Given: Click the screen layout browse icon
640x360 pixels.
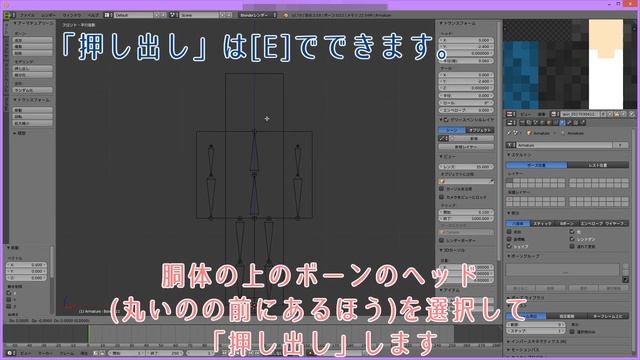Looking at the screenshot, I should [107, 15].
